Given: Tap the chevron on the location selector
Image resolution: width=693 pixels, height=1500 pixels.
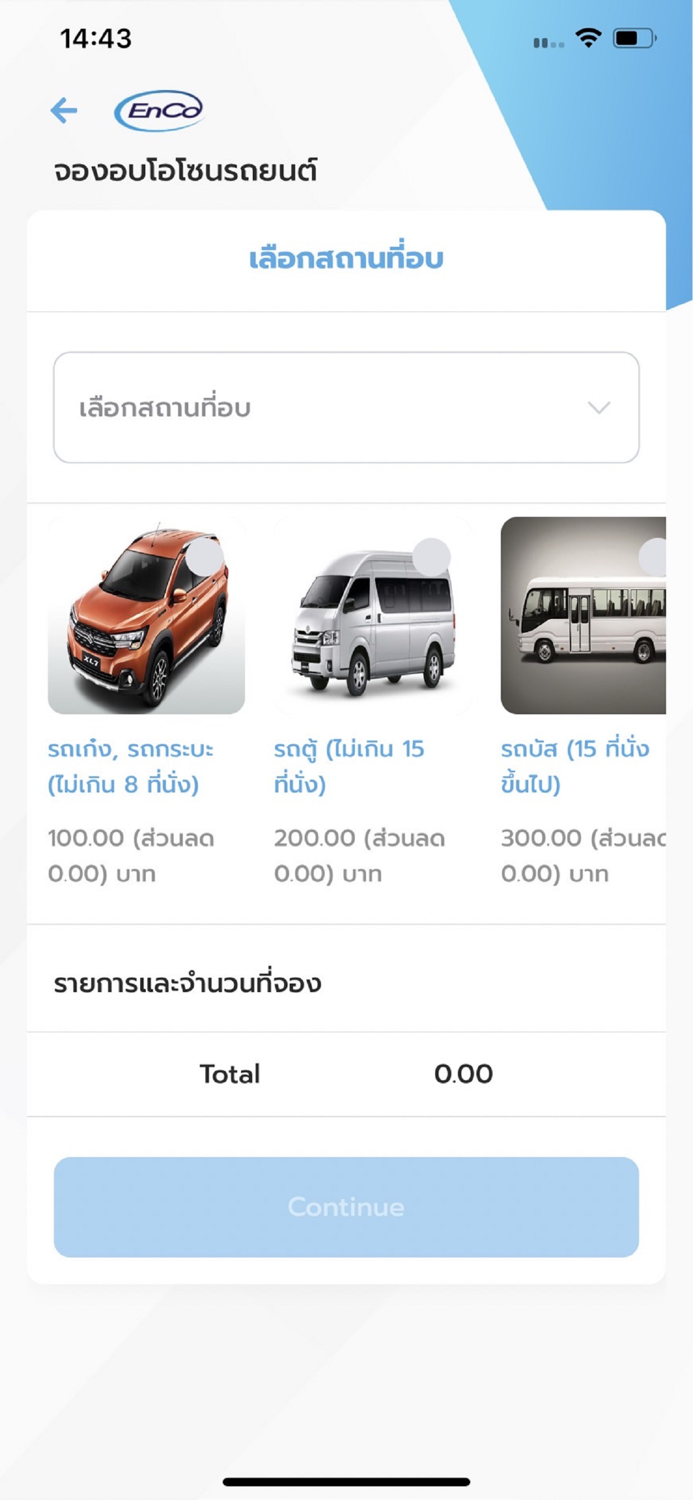Looking at the screenshot, I should click(598, 407).
